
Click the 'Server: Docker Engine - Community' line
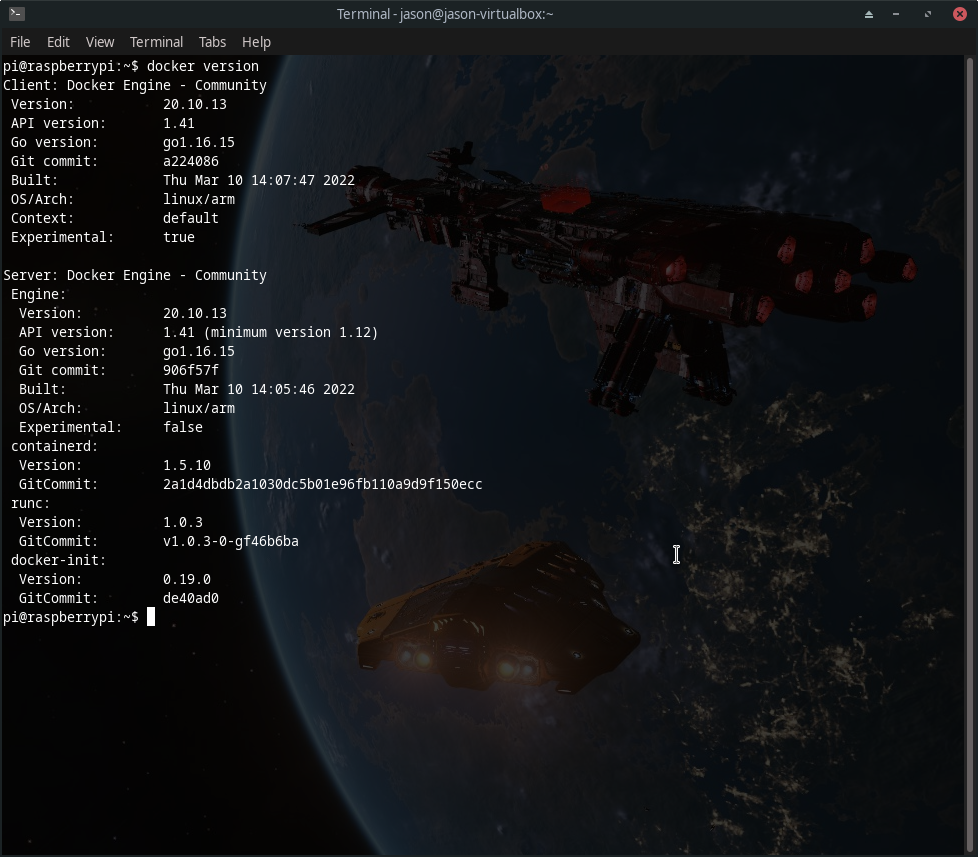pos(135,276)
